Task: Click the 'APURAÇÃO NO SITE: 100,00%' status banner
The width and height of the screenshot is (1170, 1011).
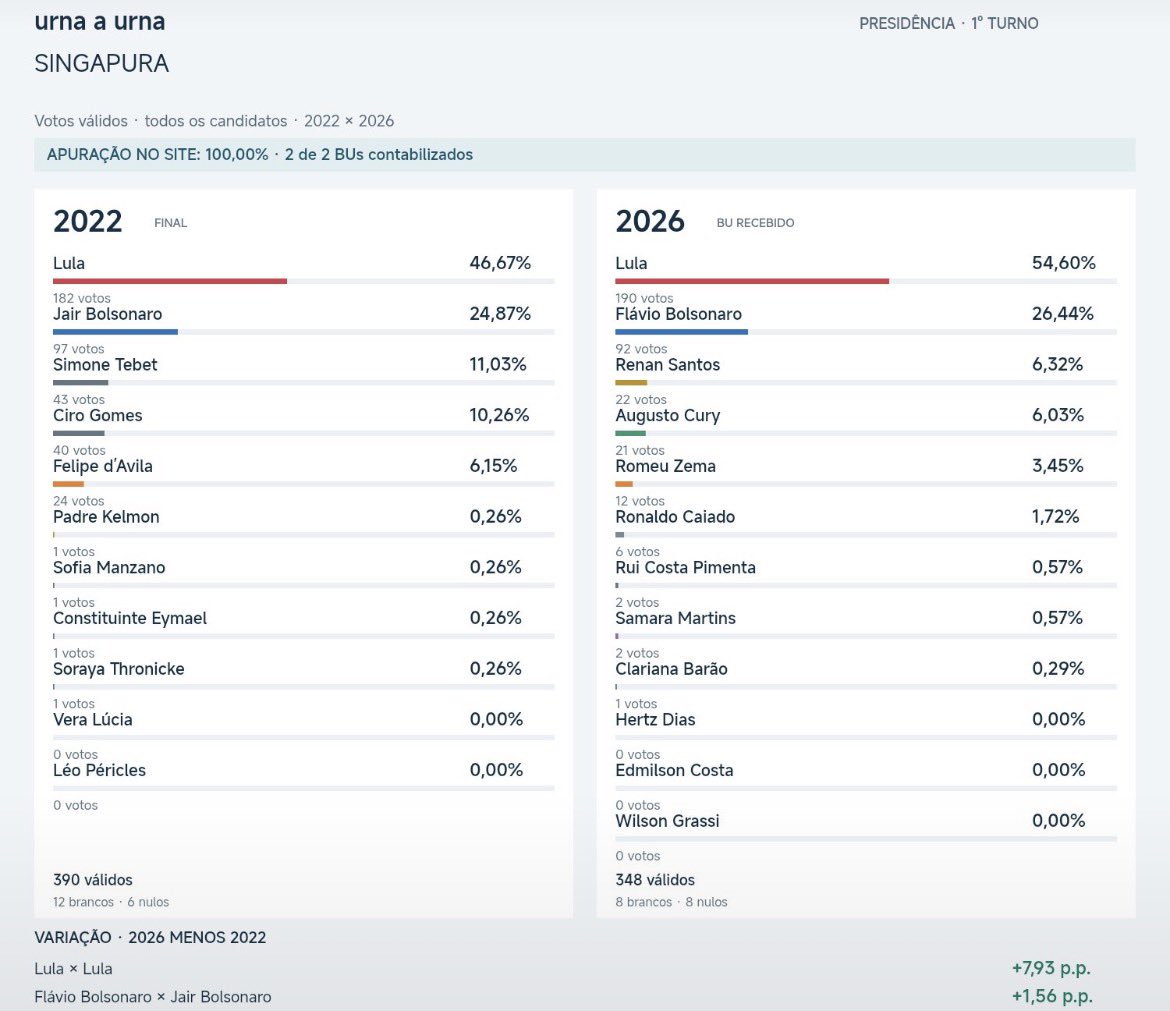Action: (584, 154)
